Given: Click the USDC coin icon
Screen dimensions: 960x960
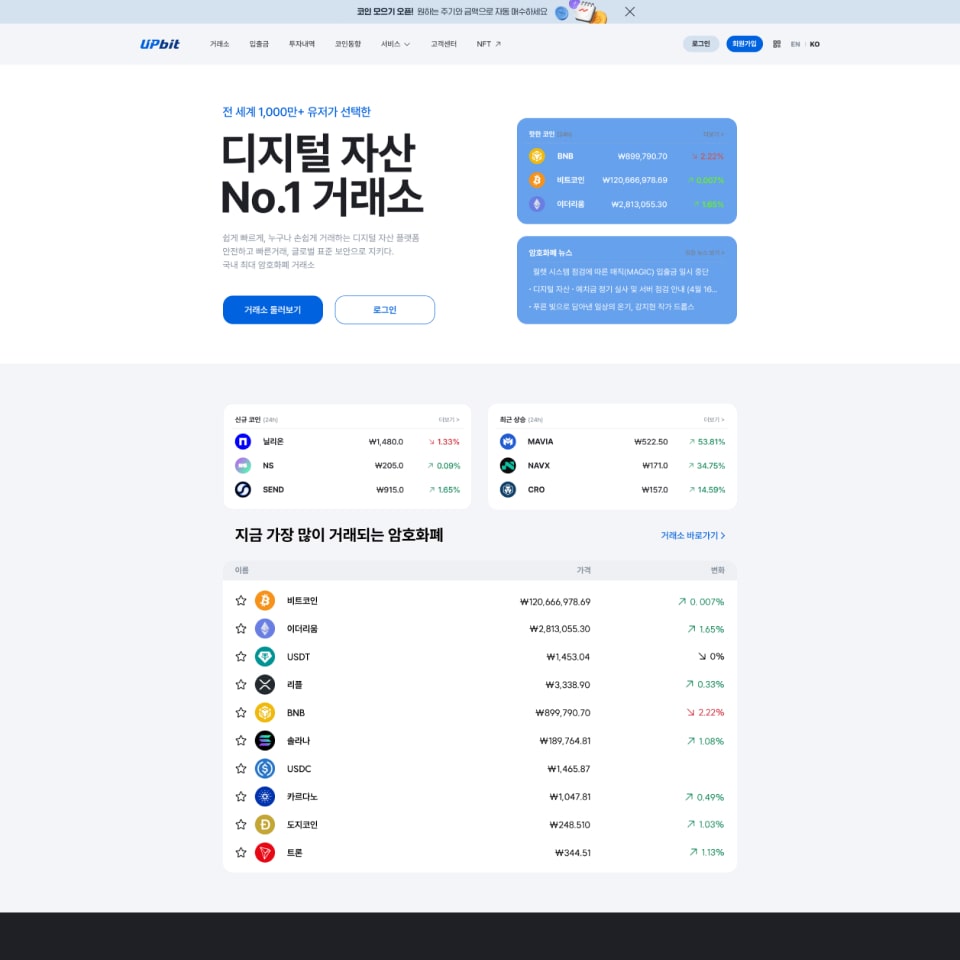Looking at the screenshot, I should pyautogui.click(x=265, y=768).
